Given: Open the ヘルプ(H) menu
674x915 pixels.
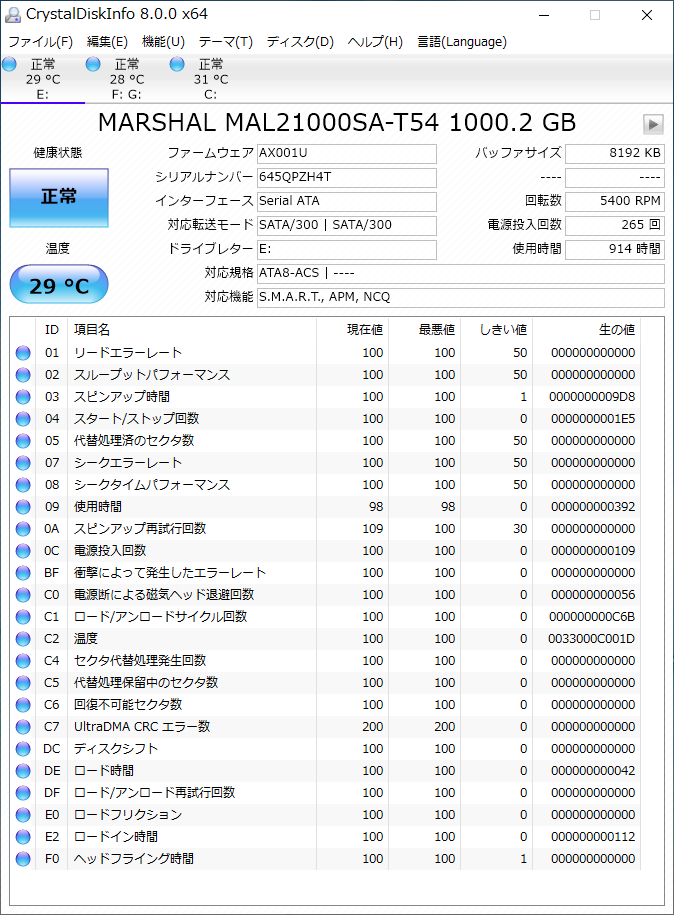Looking at the screenshot, I should click(x=375, y=42).
